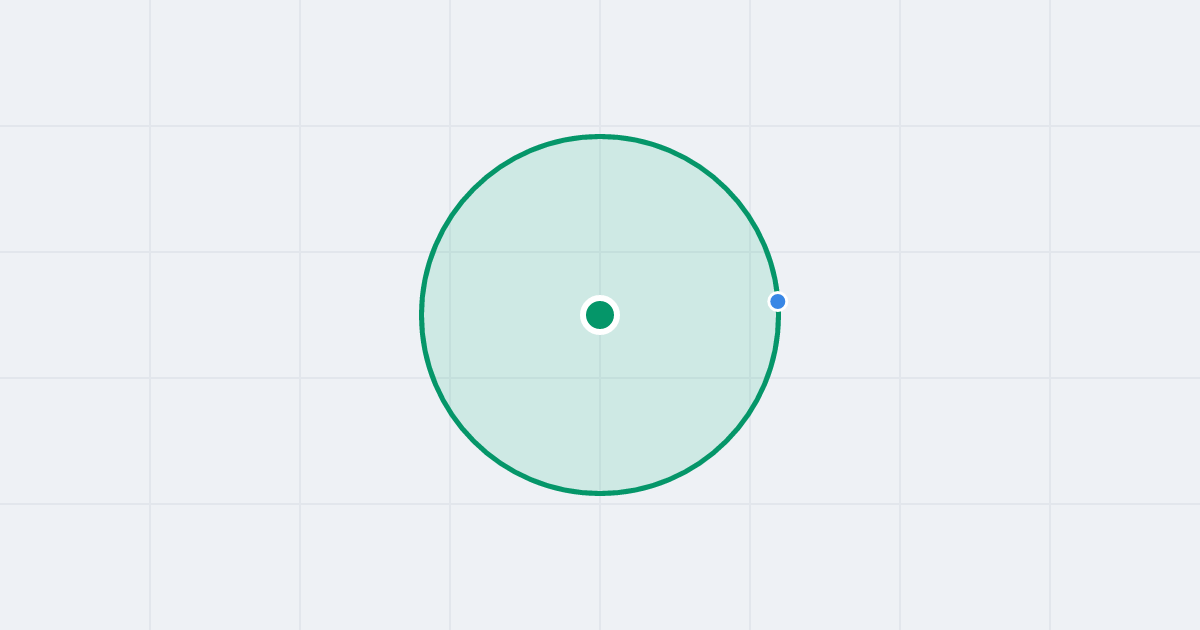Click the green center point of the circle
Image resolution: width=1200 pixels, height=630 pixels.
[x=600, y=315]
